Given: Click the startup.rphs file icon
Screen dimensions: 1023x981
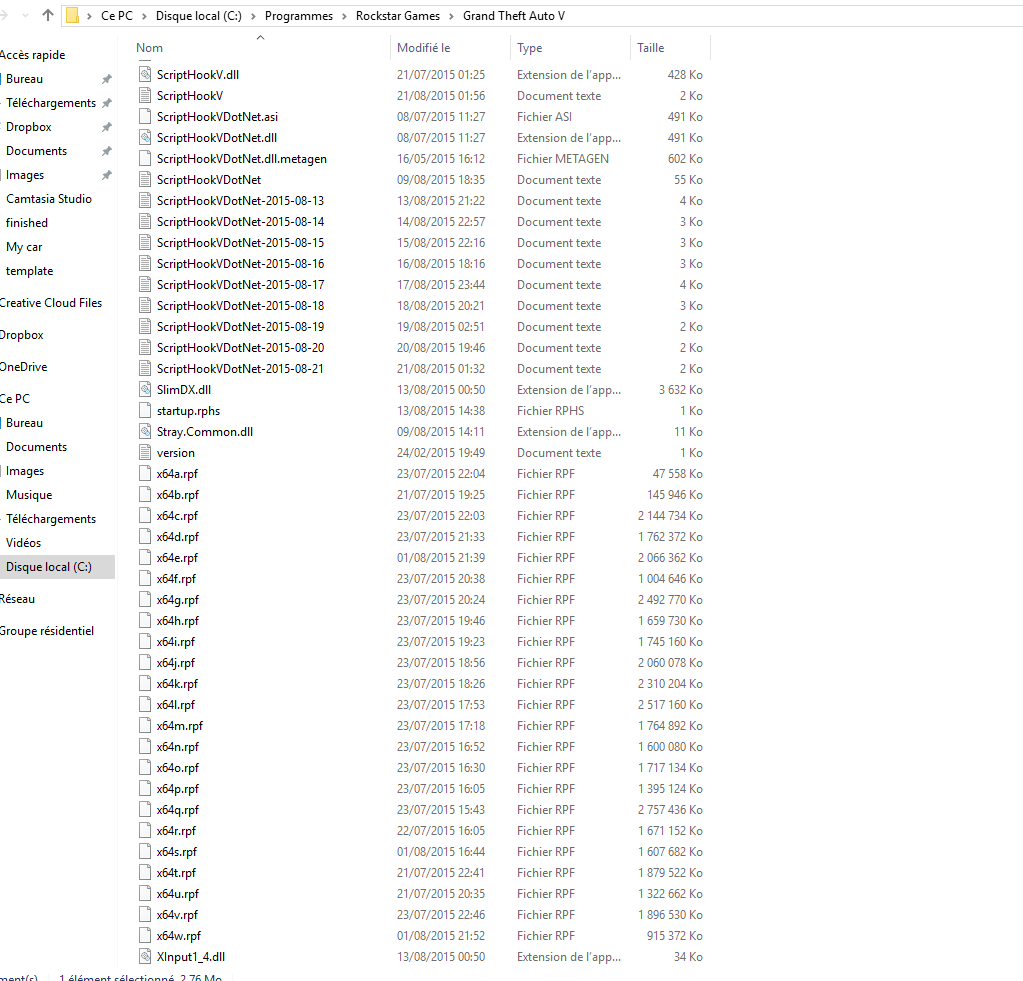Looking at the screenshot, I should pos(145,410).
